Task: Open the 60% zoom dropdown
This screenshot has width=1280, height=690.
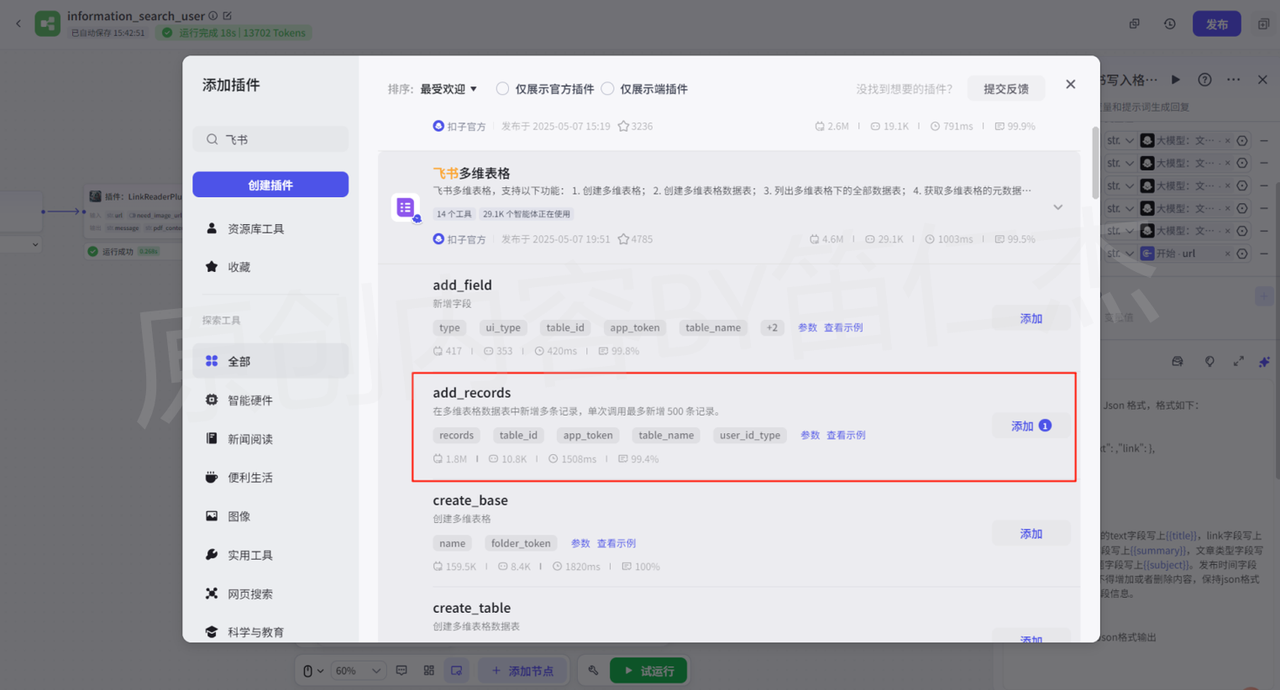Action: [x=359, y=670]
